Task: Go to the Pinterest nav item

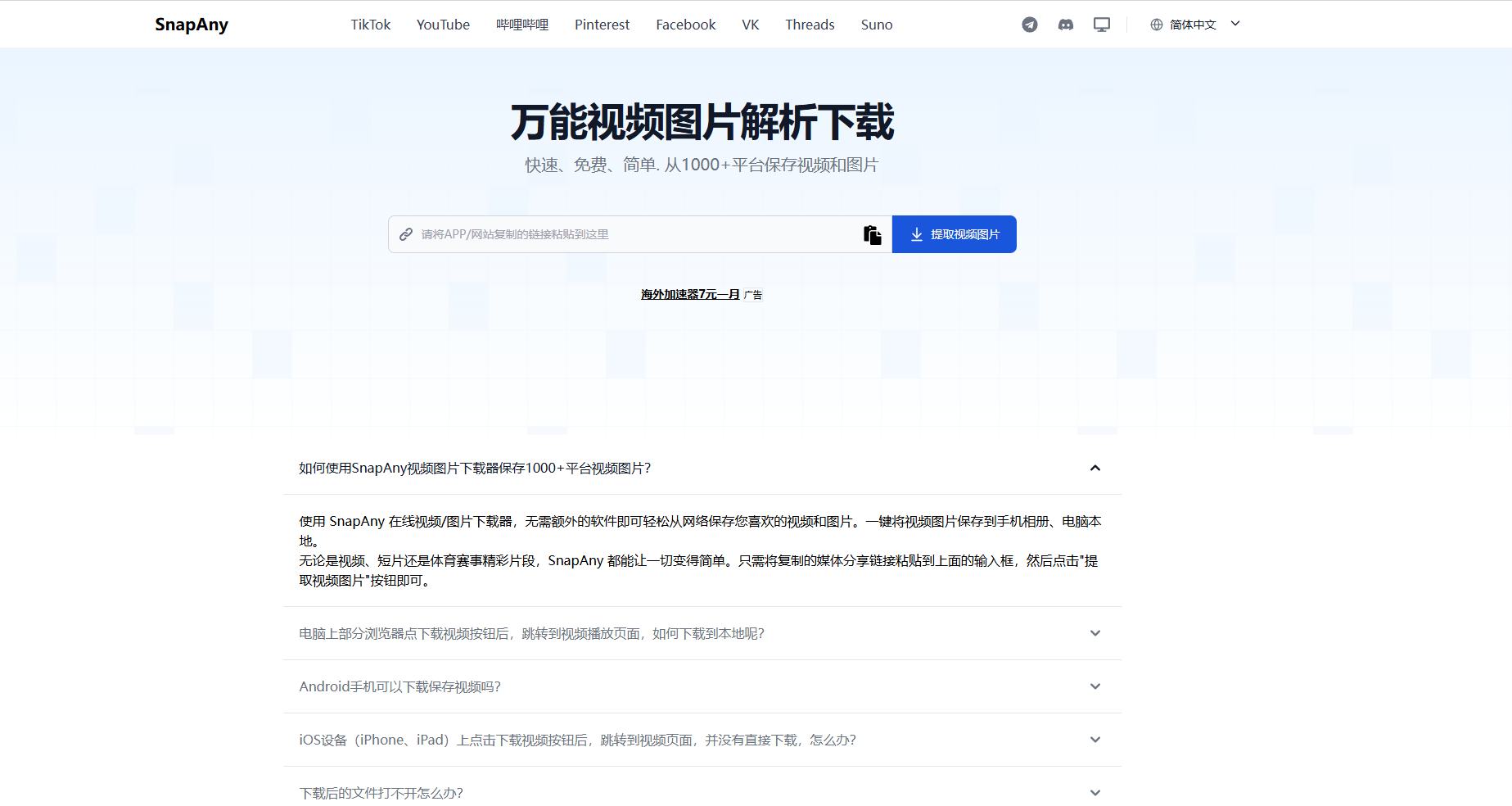Action: click(602, 25)
